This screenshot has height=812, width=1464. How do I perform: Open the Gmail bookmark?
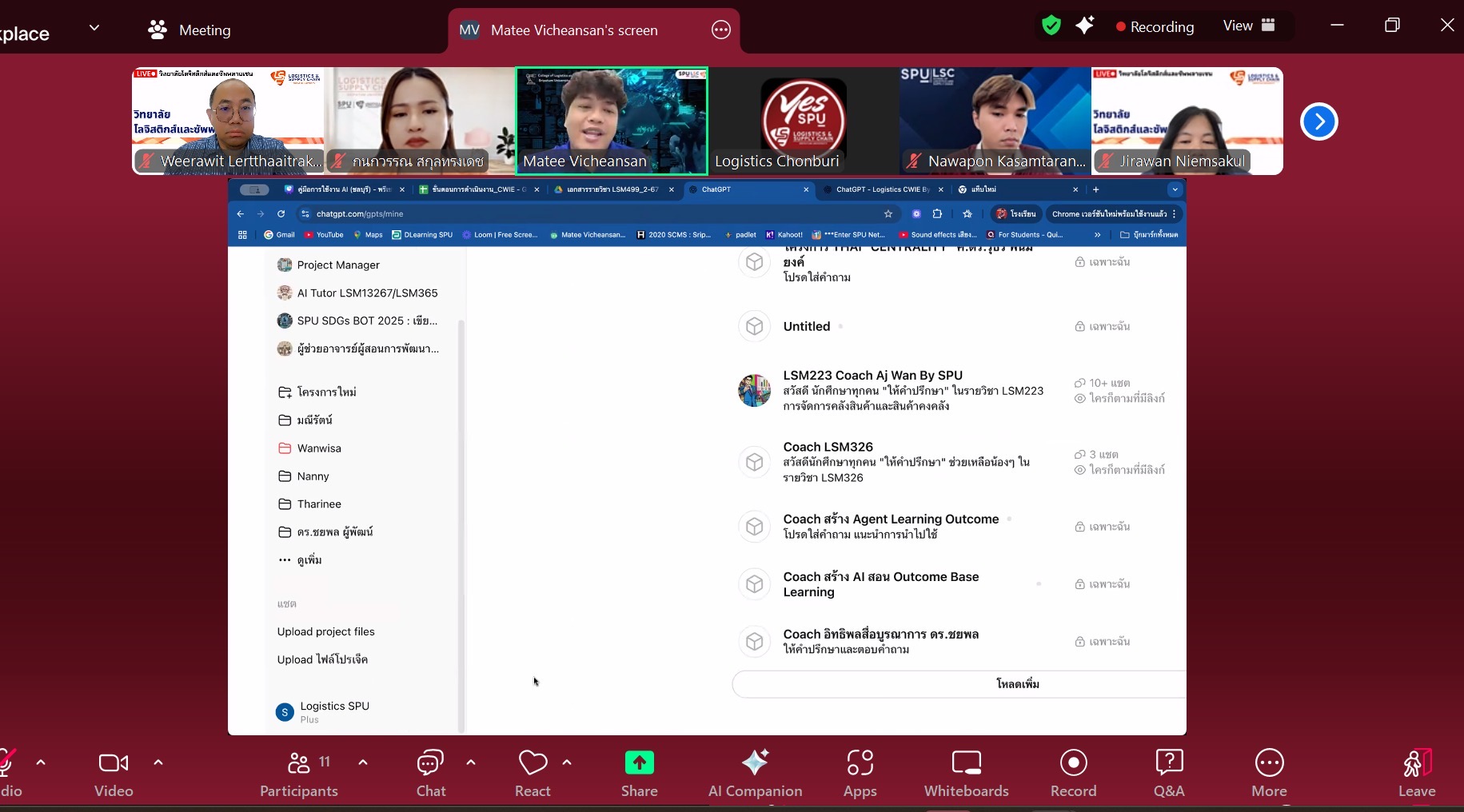click(x=279, y=235)
